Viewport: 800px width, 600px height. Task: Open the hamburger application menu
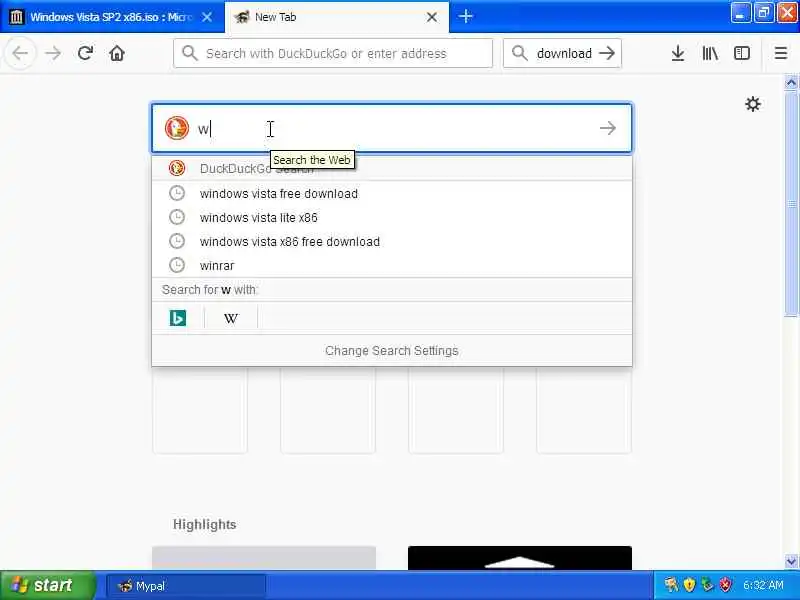click(x=781, y=53)
